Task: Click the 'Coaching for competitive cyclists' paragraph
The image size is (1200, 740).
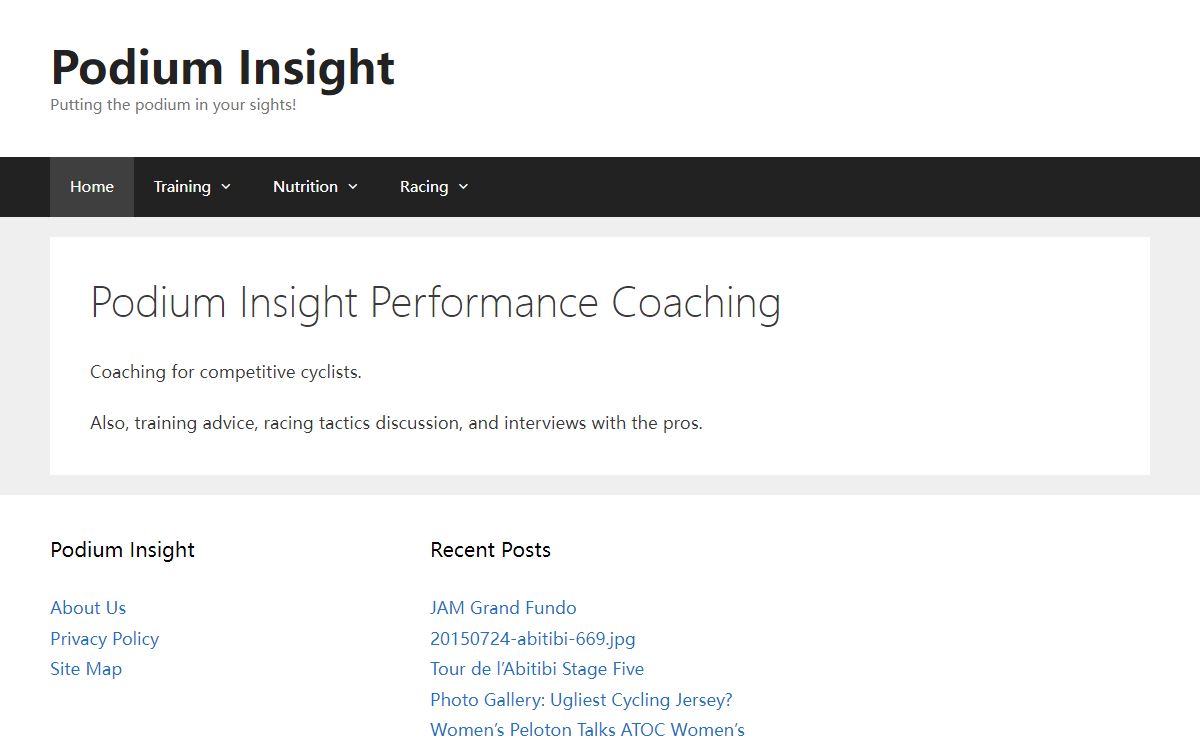Action: (226, 372)
